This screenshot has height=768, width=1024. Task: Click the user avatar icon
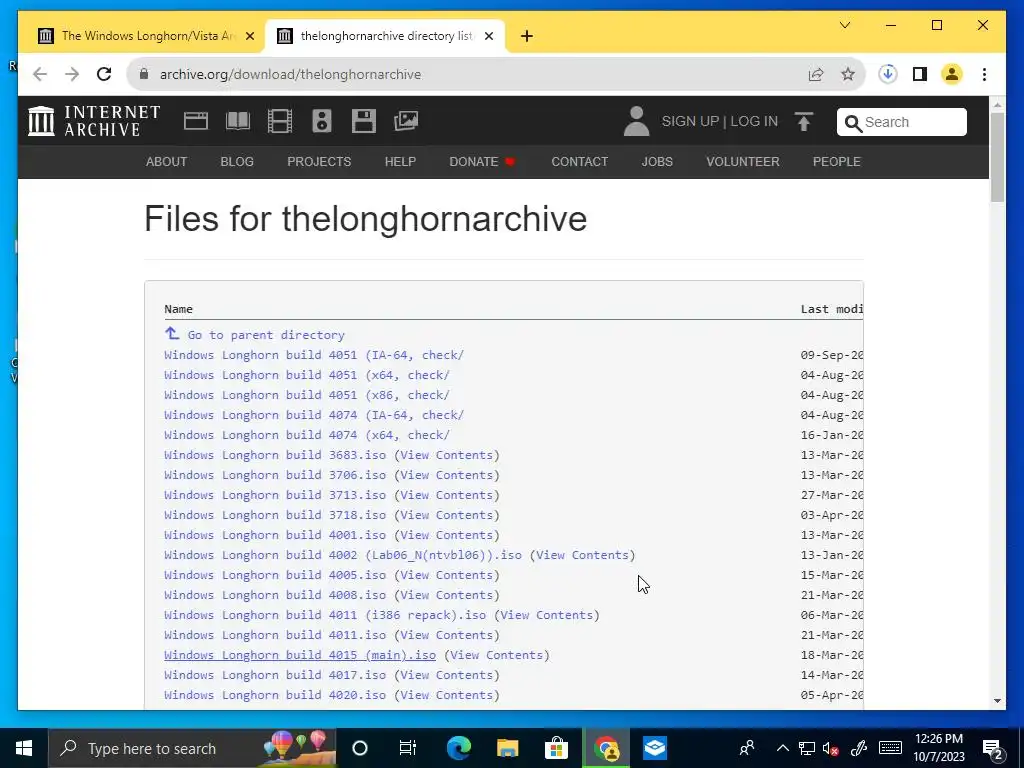click(x=636, y=121)
